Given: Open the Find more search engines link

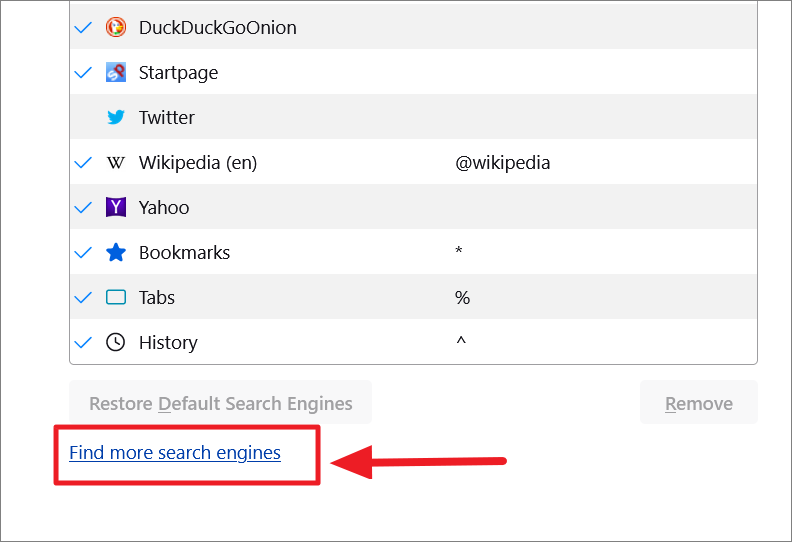Looking at the screenshot, I should coord(175,453).
